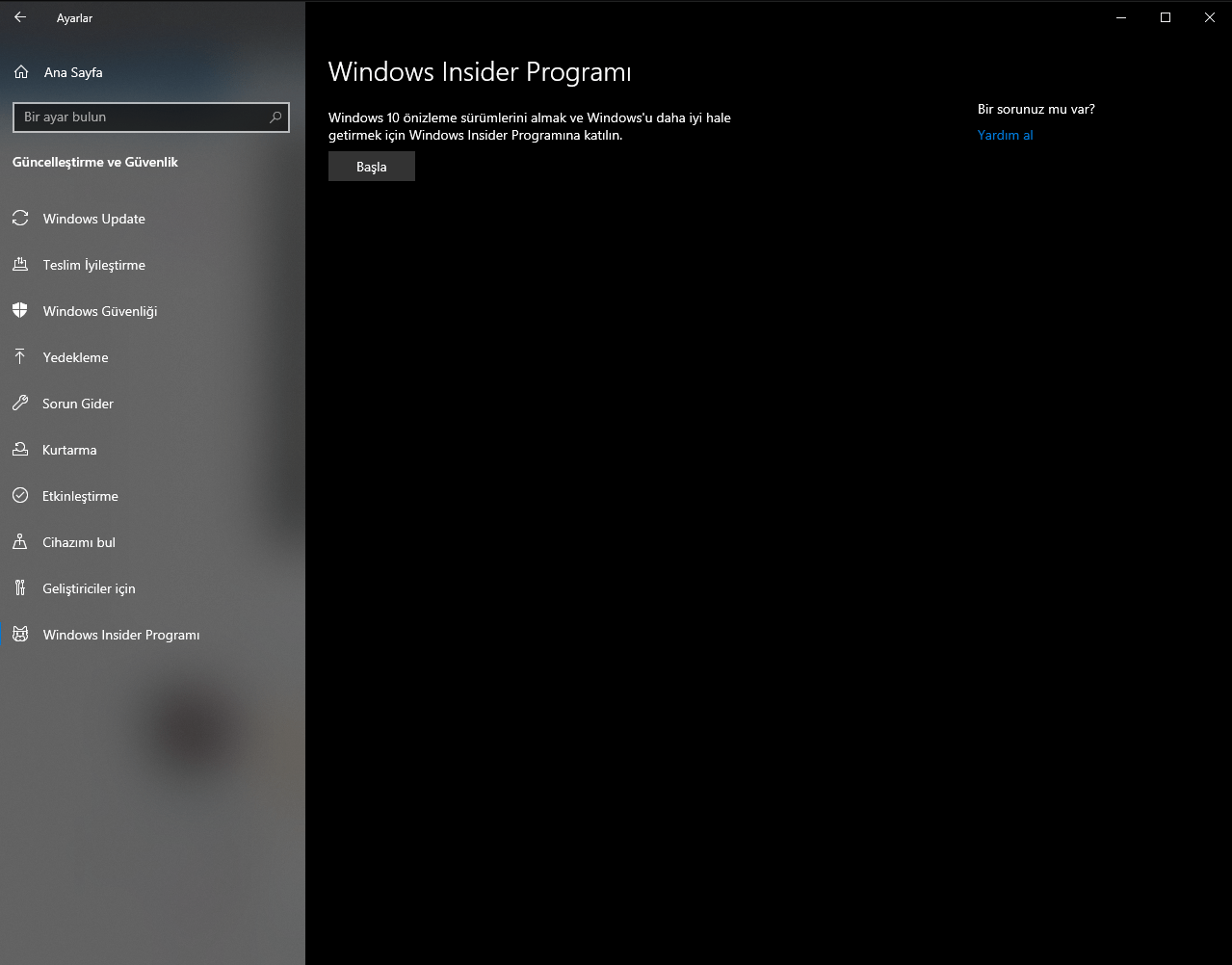Focus the Bir ayar bulun search field

point(150,117)
